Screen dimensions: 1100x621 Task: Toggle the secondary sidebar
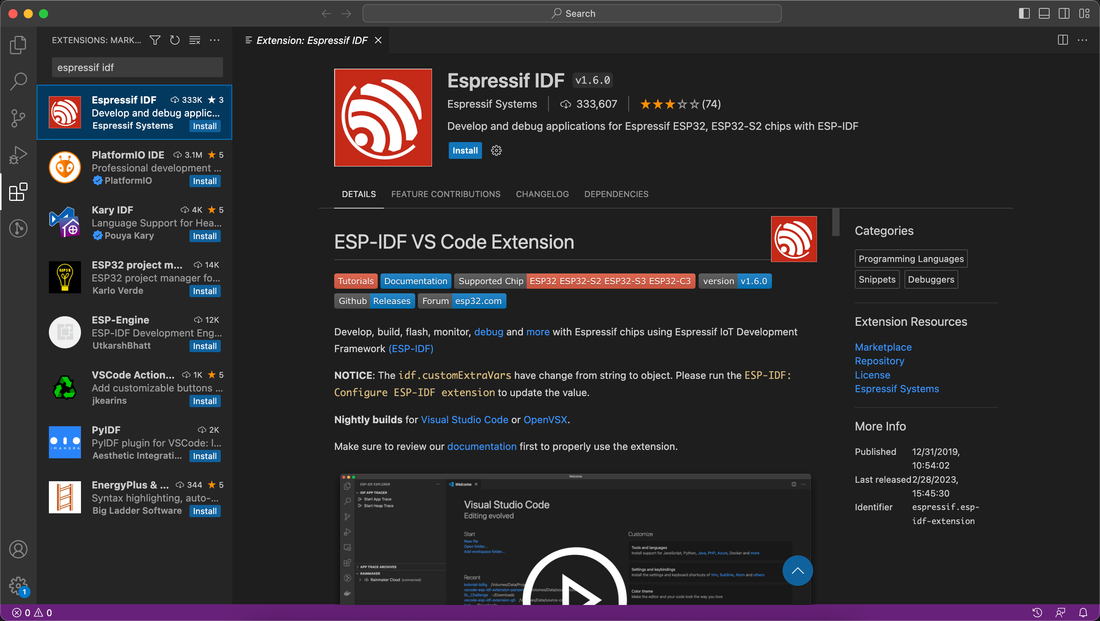[1062, 11]
